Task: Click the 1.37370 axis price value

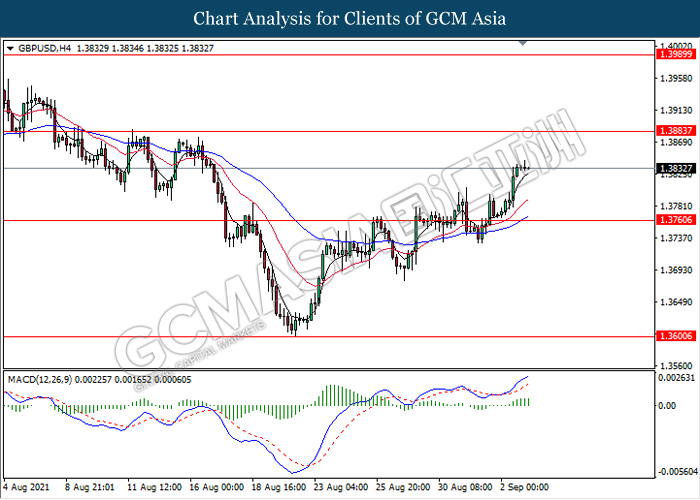Action: [x=676, y=238]
